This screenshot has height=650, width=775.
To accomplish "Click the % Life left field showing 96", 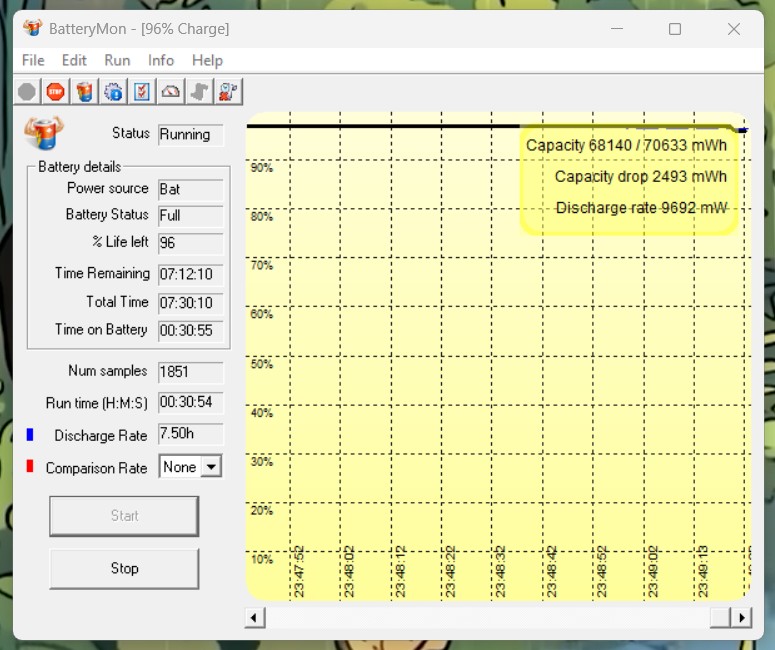I will tap(191, 243).
